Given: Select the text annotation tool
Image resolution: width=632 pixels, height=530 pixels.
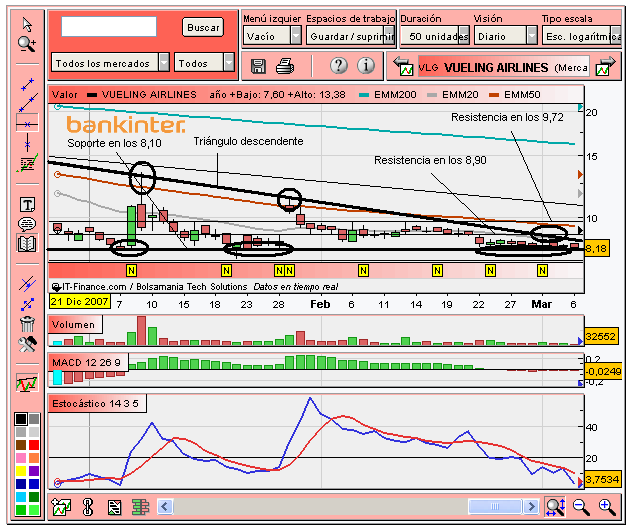Looking at the screenshot, I should [27, 205].
